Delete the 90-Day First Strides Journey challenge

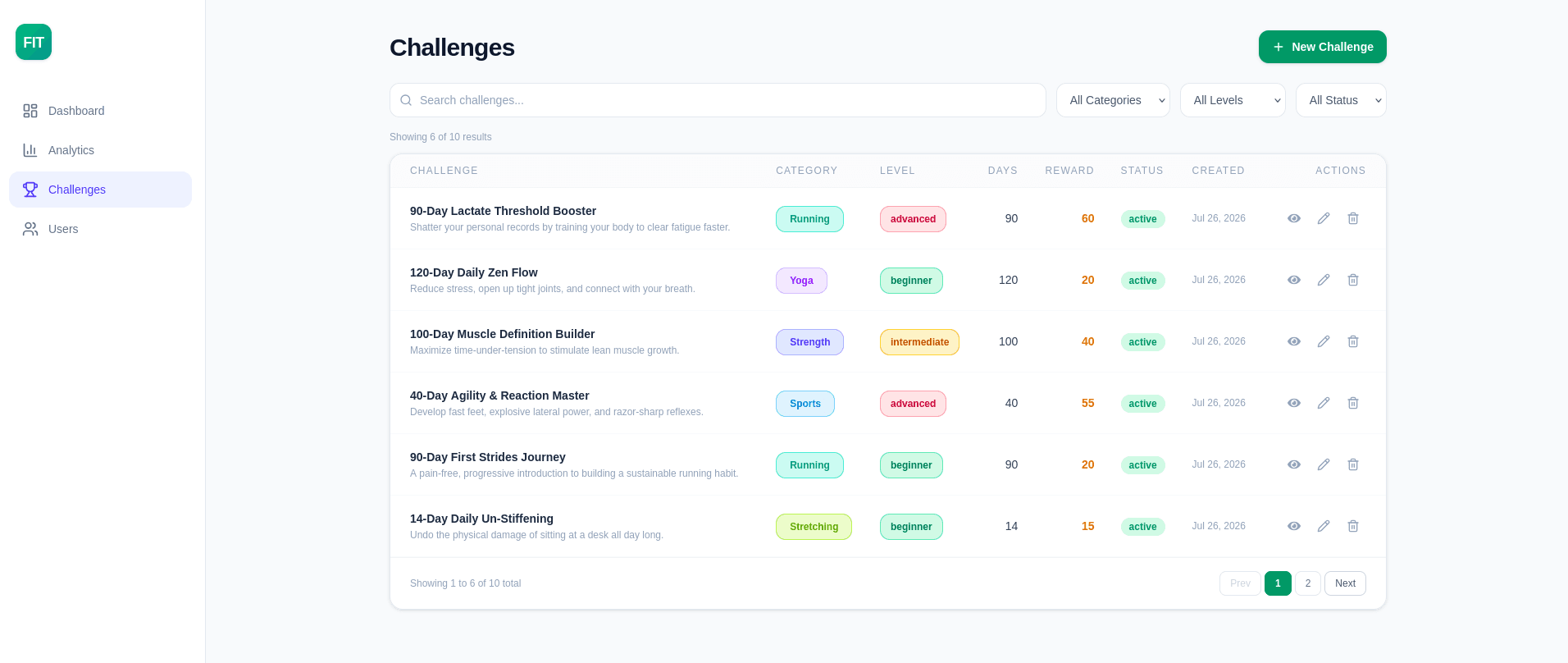click(x=1353, y=464)
